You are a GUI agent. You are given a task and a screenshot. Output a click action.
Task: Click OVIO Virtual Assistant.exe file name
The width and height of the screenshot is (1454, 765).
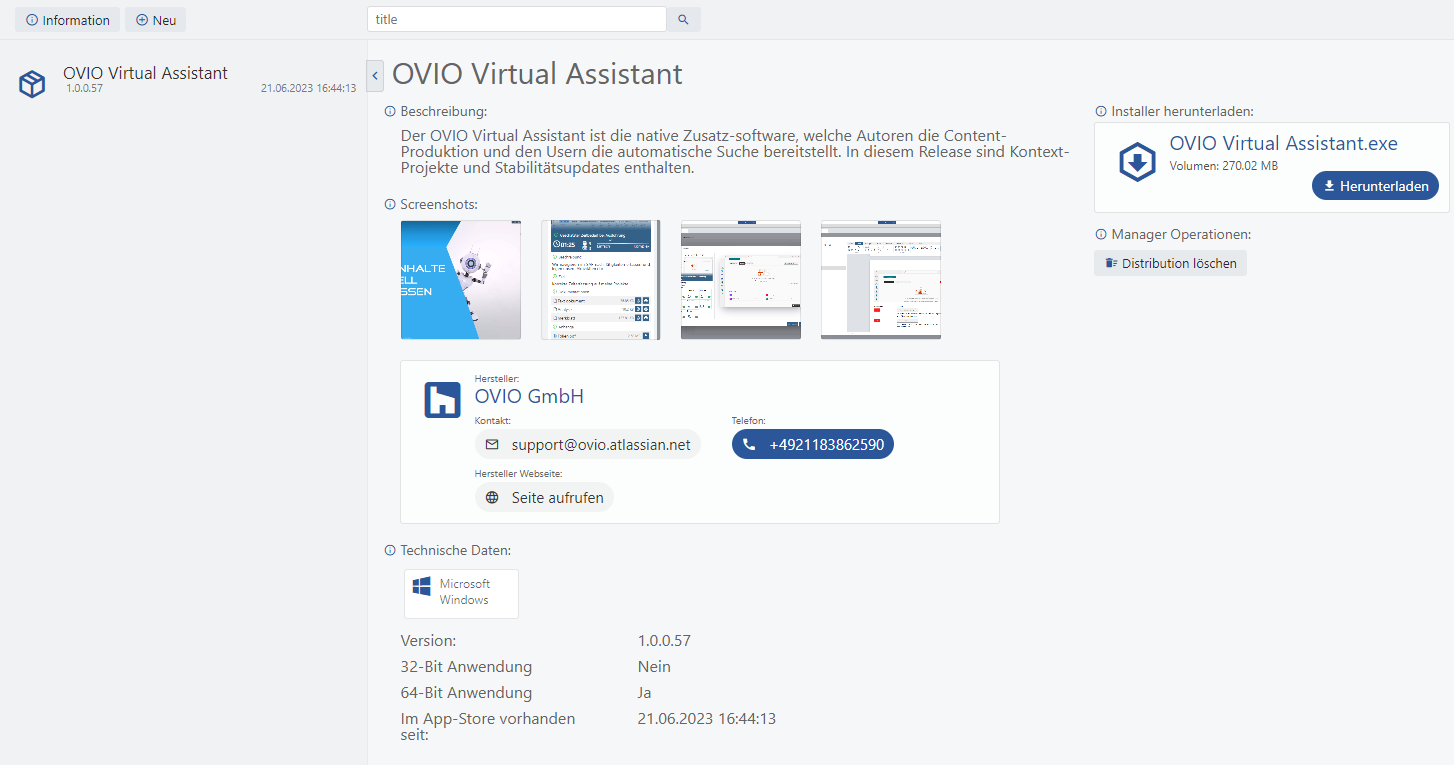(x=1283, y=143)
